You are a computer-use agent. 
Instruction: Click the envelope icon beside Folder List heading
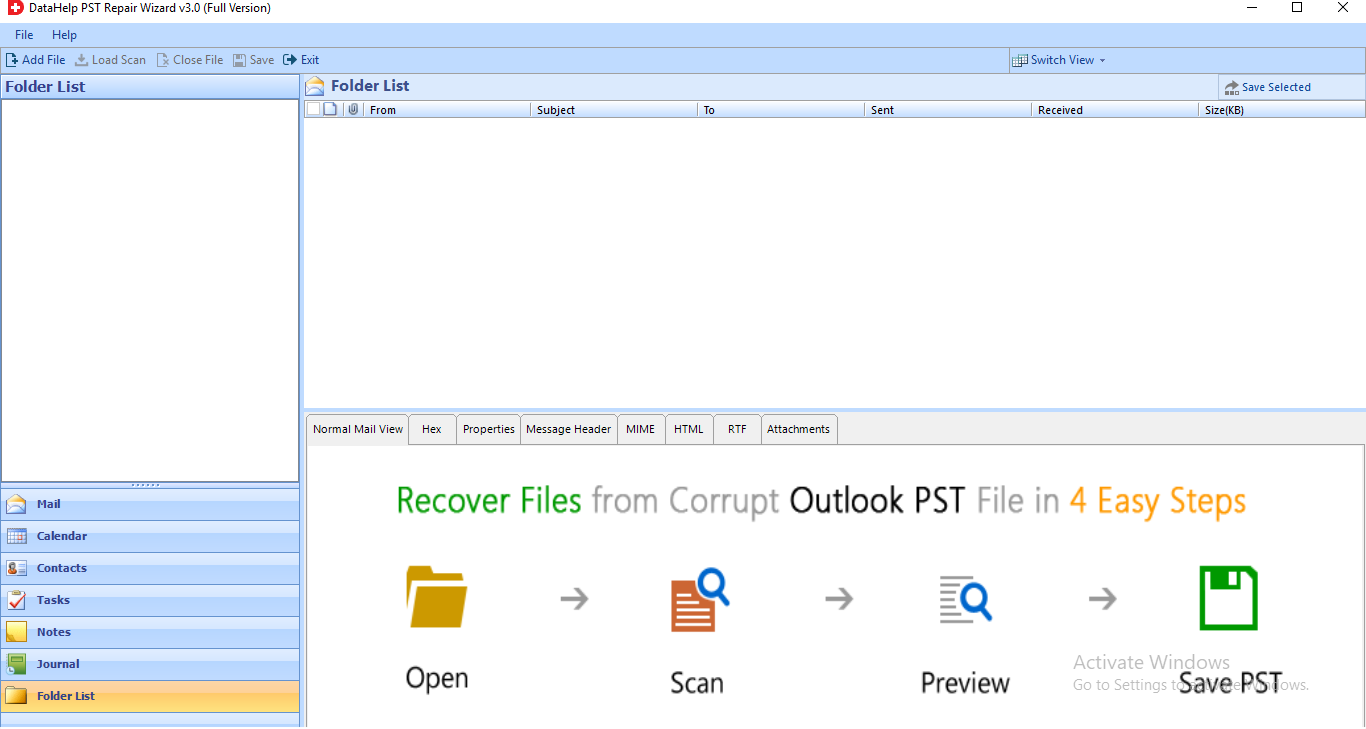click(315, 86)
